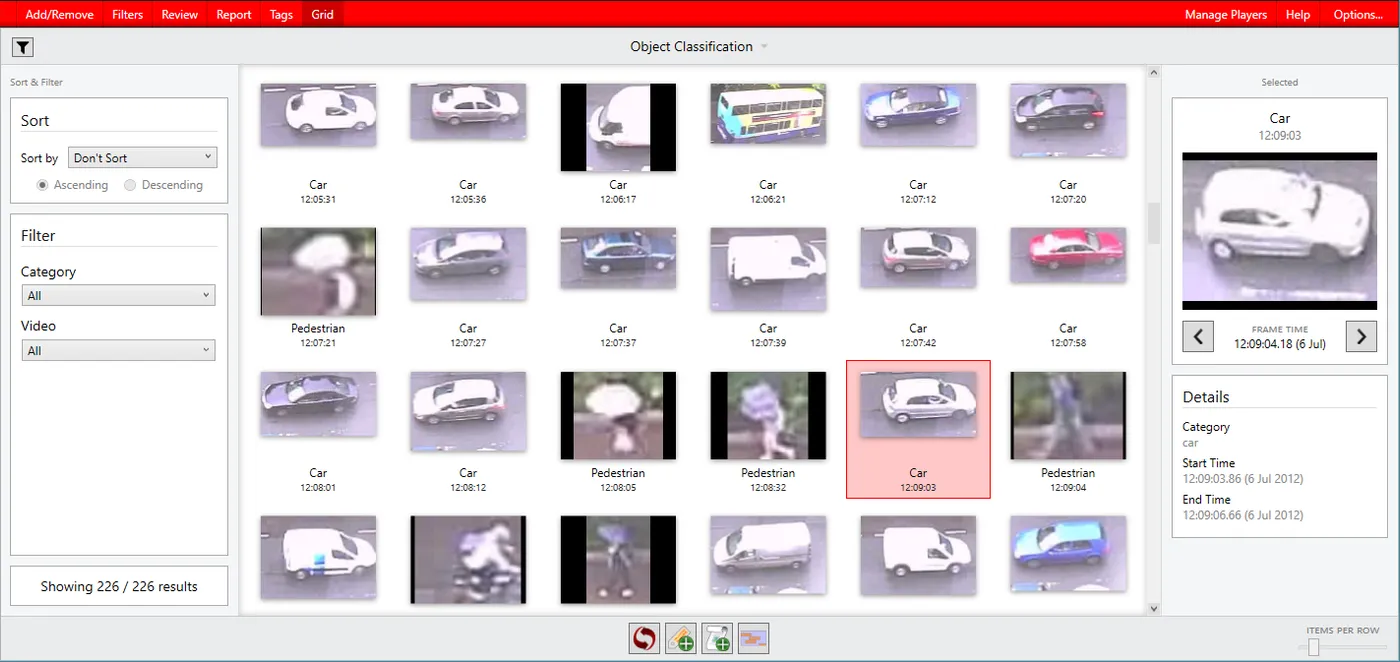Select the Car thumbnail at 12:06:17
The image size is (1400, 662).
pyautogui.click(x=618, y=127)
